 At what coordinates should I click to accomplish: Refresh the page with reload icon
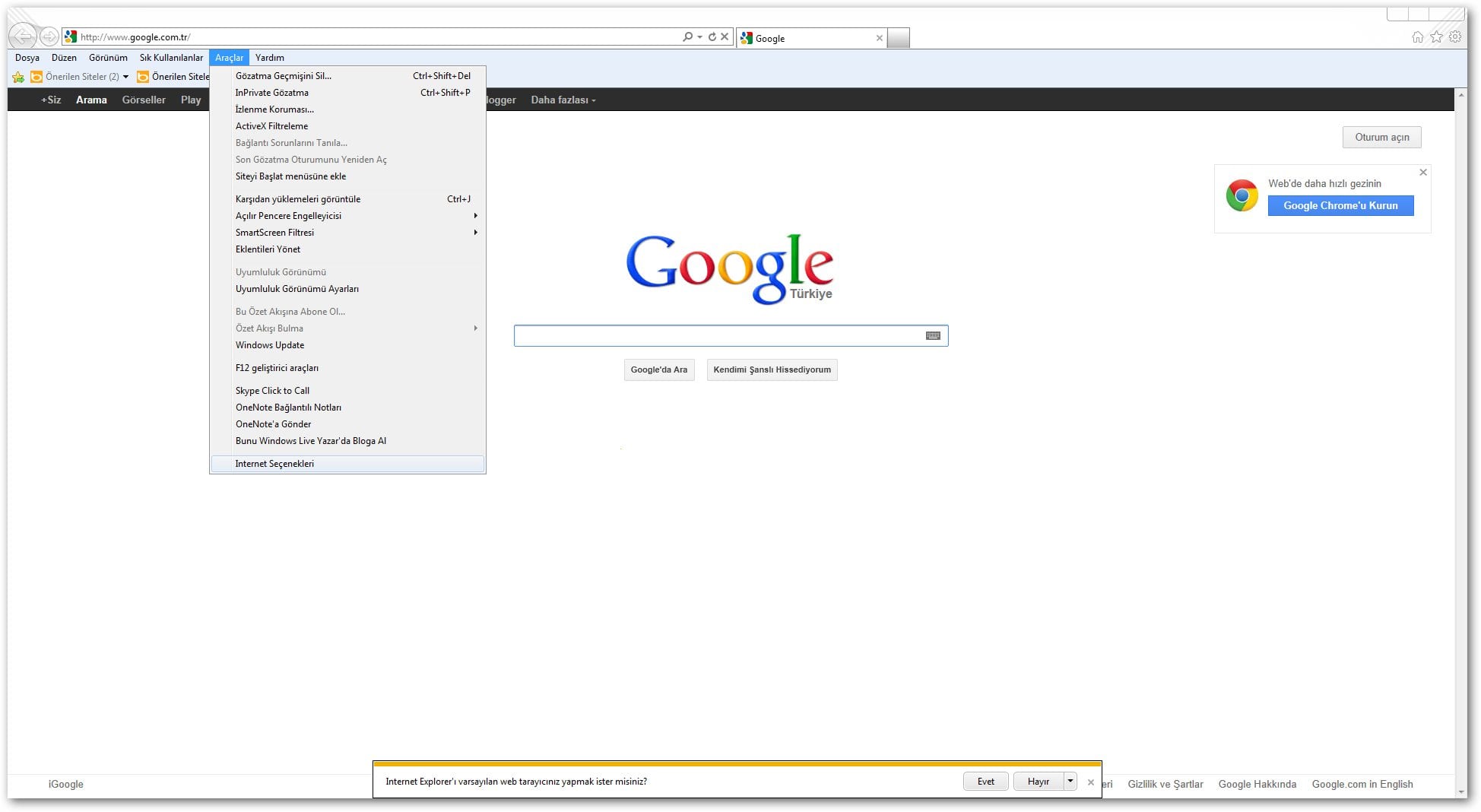712,36
